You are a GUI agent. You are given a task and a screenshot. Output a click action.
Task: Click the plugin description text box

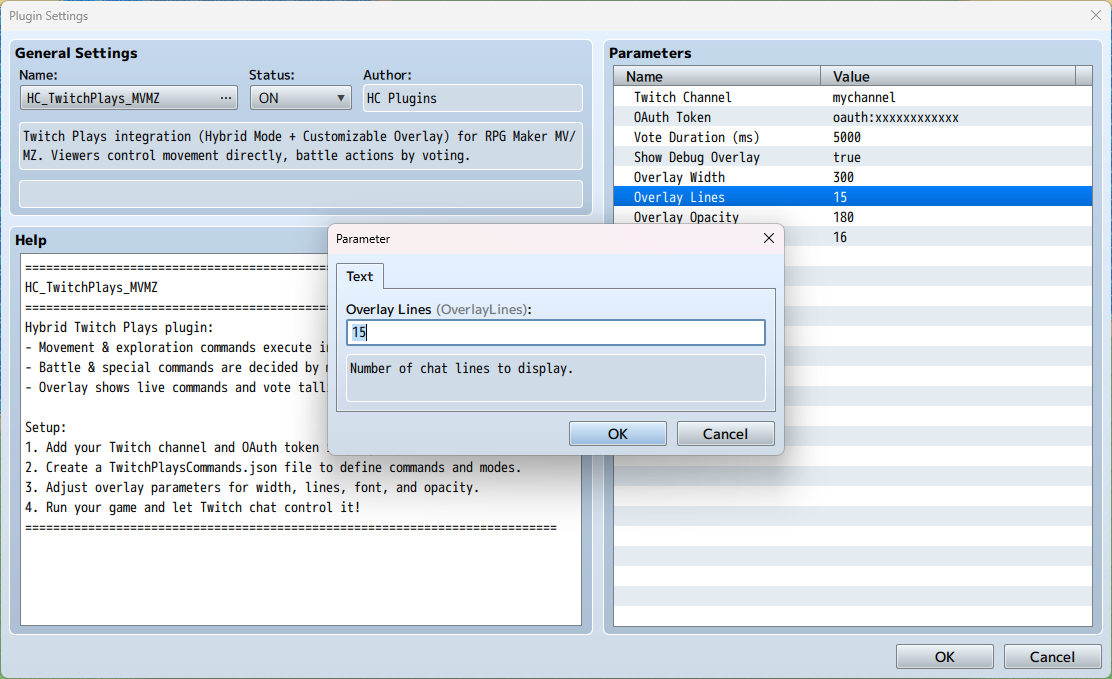click(301, 145)
